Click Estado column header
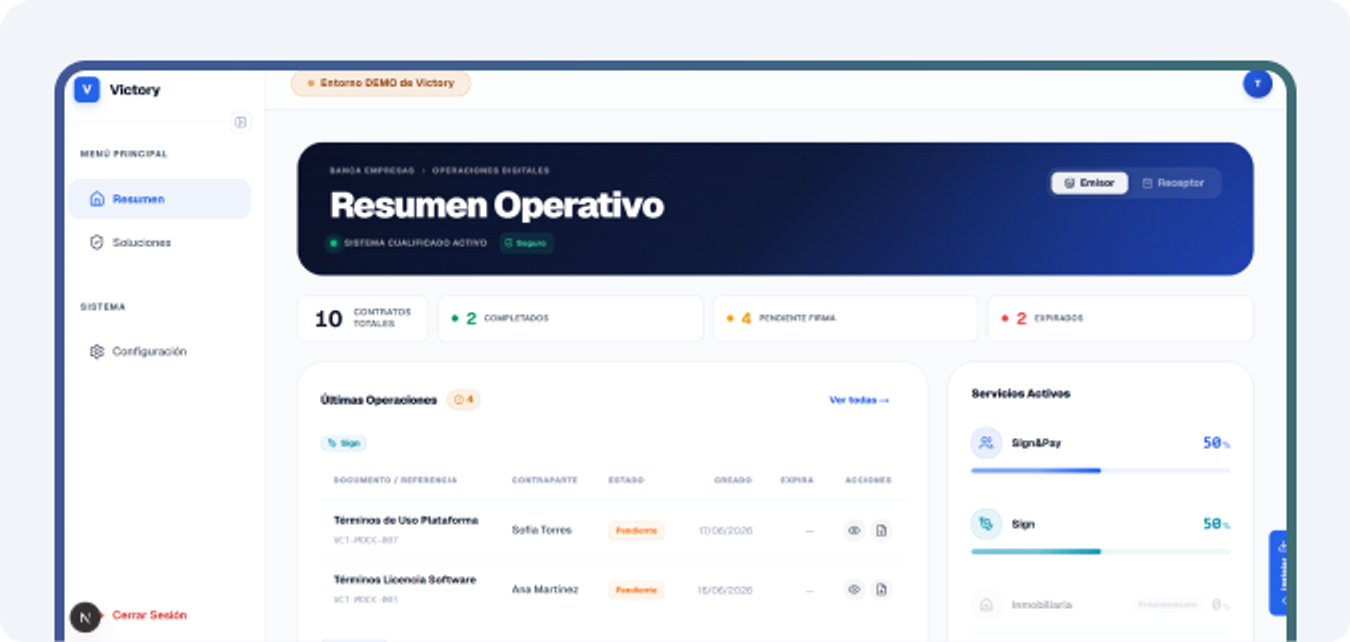 [626, 480]
